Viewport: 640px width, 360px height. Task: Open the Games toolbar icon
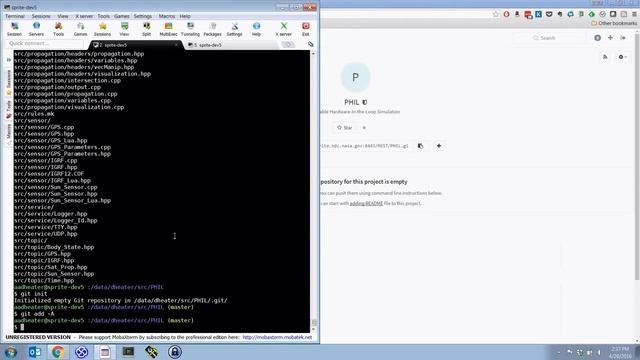[x=80, y=29]
